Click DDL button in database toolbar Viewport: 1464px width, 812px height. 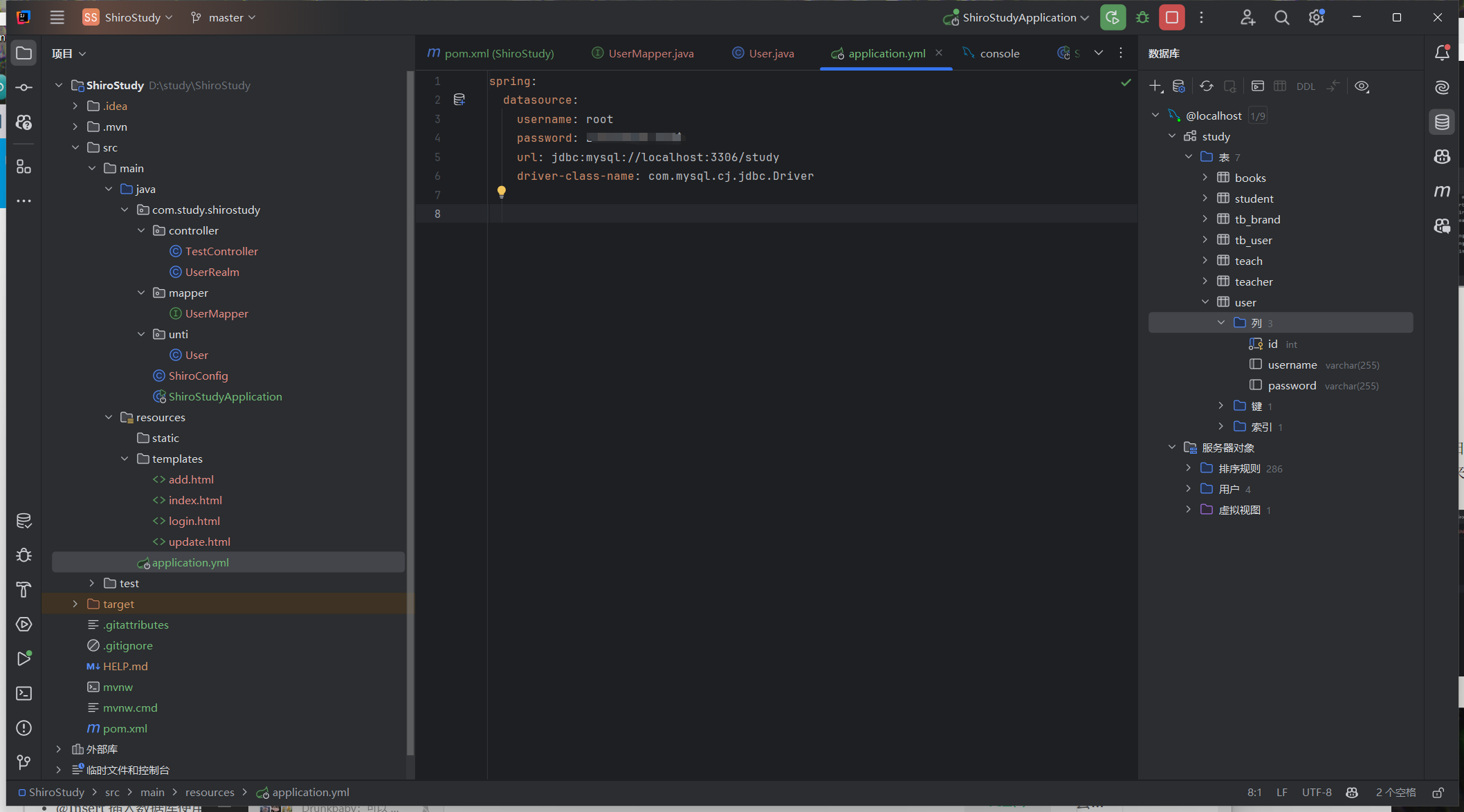pos(1306,86)
